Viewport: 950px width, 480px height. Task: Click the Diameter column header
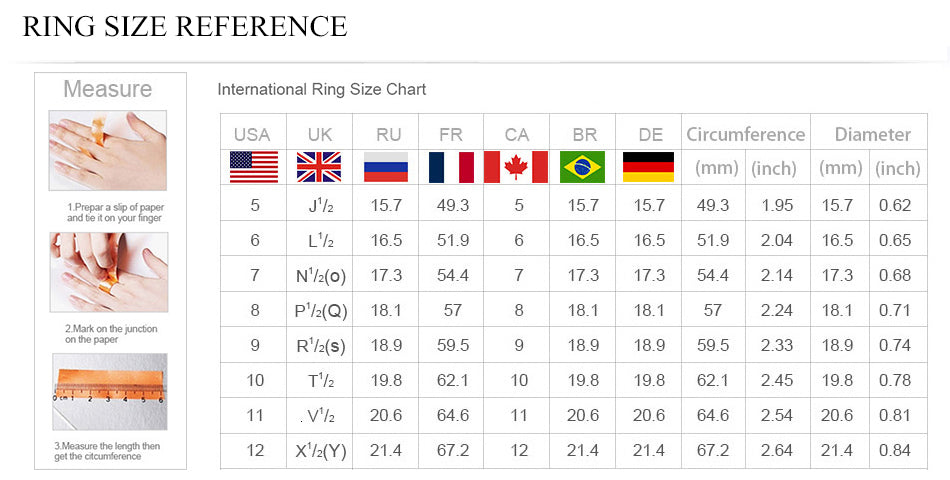coord(872,134)
